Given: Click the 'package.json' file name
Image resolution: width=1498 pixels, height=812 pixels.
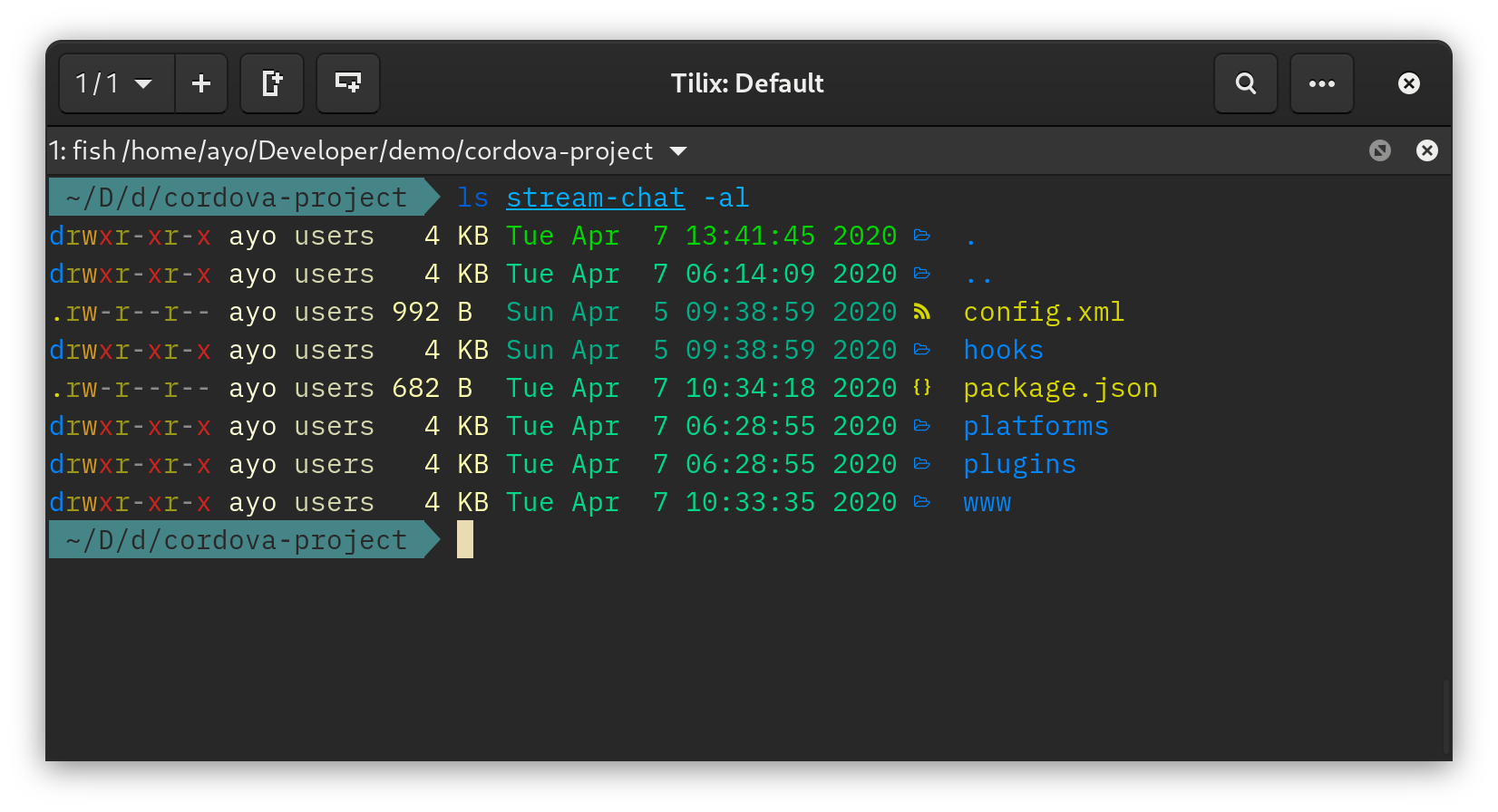Looking at the screenshot, I should click(1060, 388).
